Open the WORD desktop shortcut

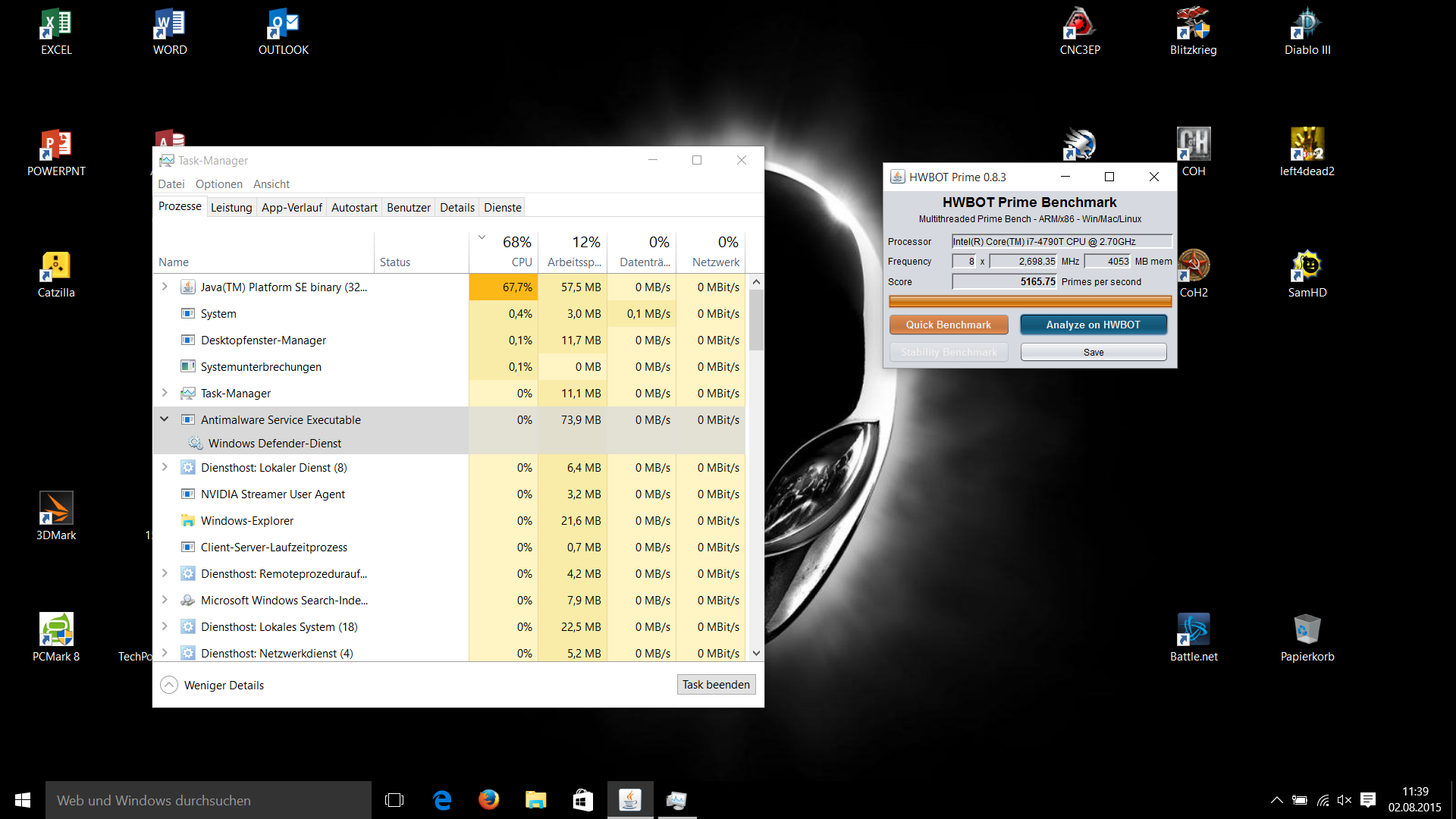[x=170, y=33]
